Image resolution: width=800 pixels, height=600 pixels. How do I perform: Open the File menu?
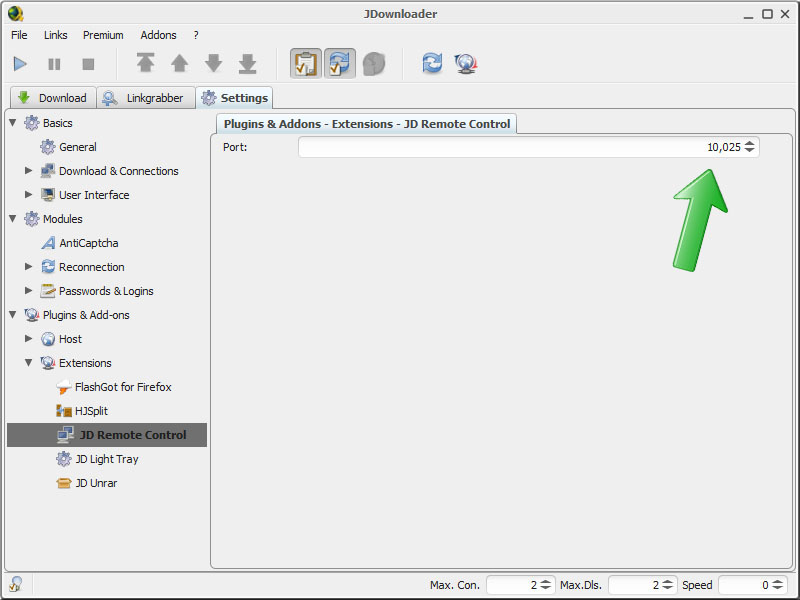(19, 35)
